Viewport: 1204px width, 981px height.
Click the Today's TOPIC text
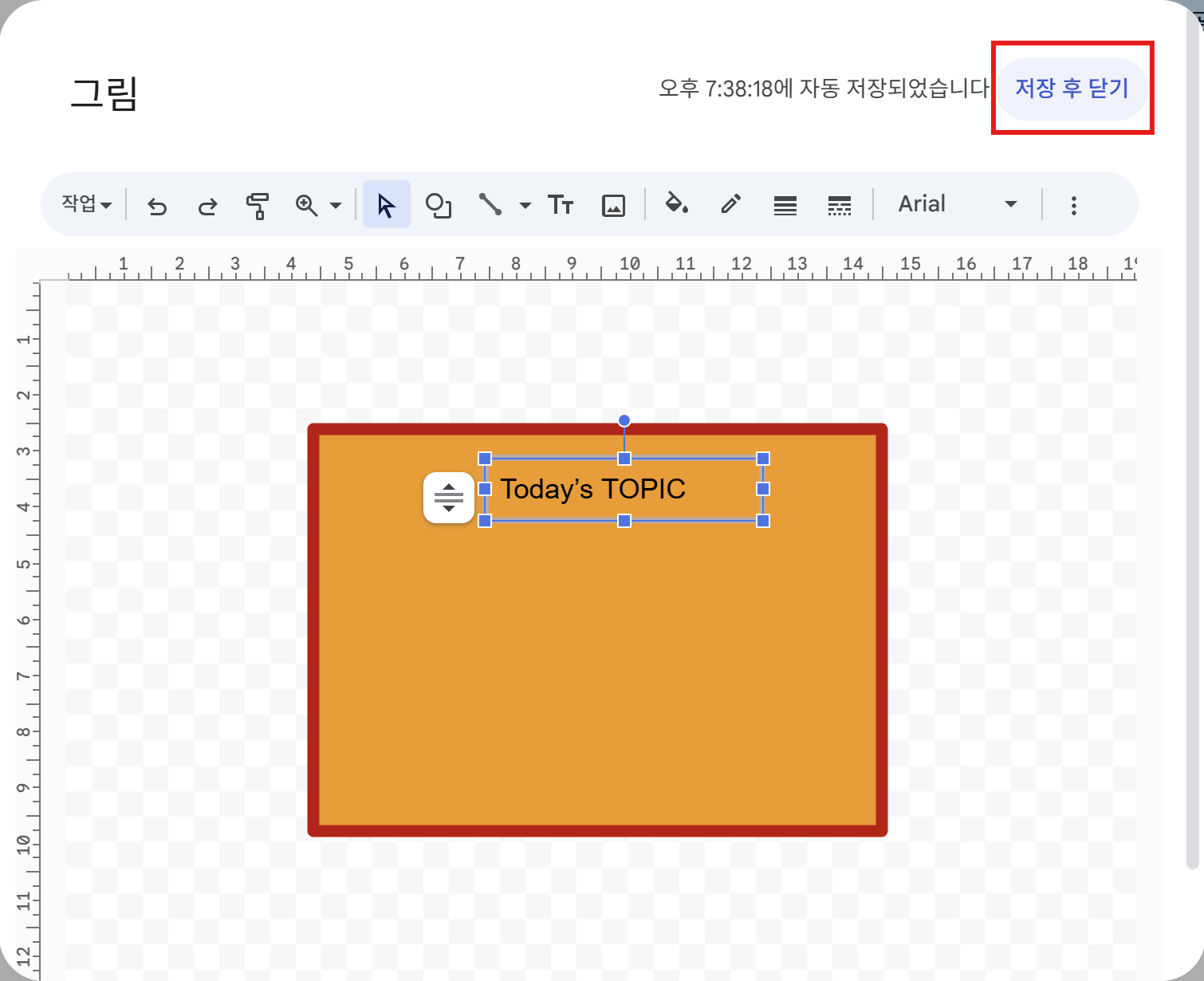pos(592,489)
